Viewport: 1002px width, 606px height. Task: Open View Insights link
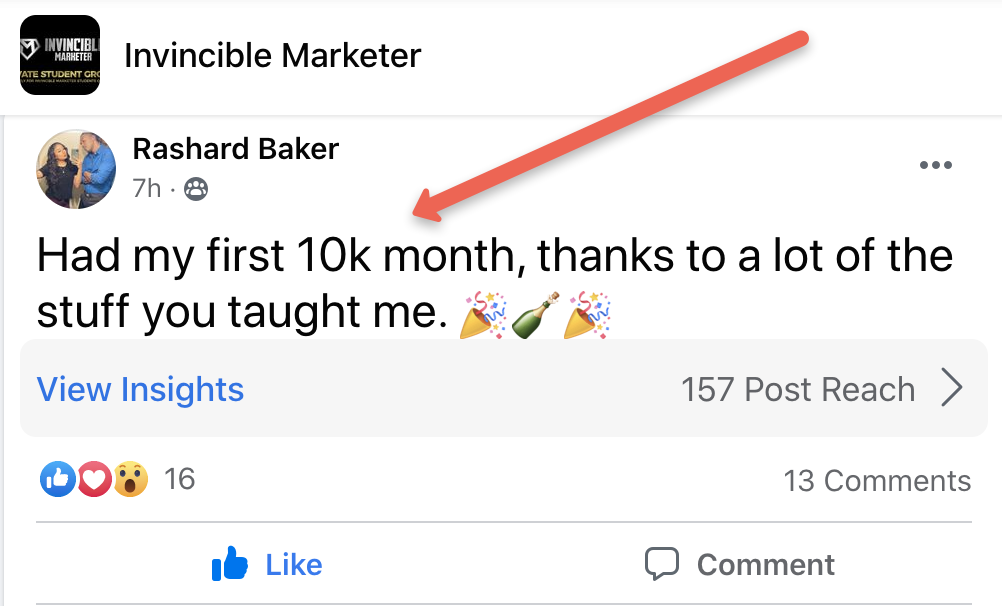(140, 389)
